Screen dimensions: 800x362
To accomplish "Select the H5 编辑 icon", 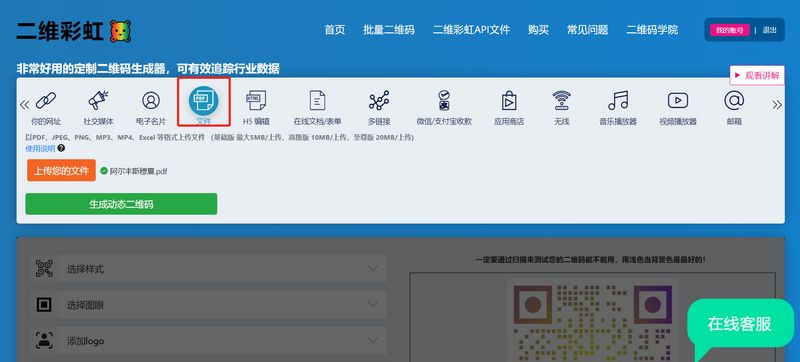I will coord(256,100).
